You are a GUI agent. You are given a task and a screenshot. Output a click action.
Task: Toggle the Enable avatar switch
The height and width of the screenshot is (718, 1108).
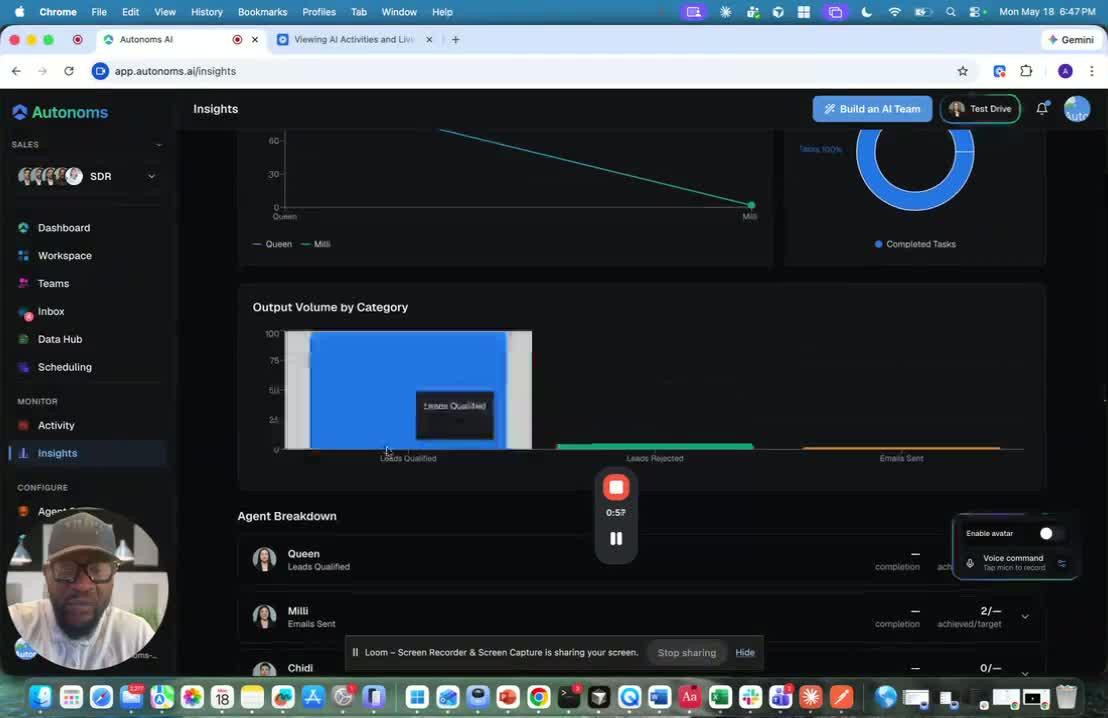pos(1050,534)
